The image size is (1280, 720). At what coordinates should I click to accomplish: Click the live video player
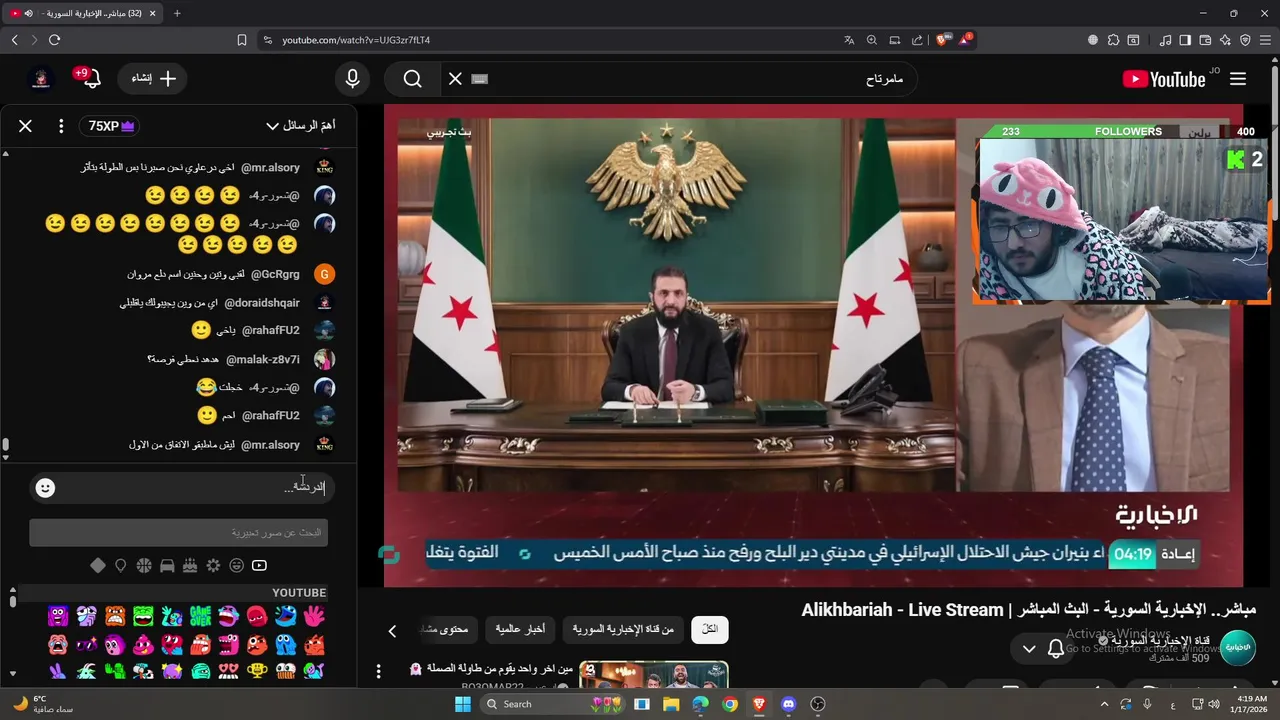[x=814, y=346]
